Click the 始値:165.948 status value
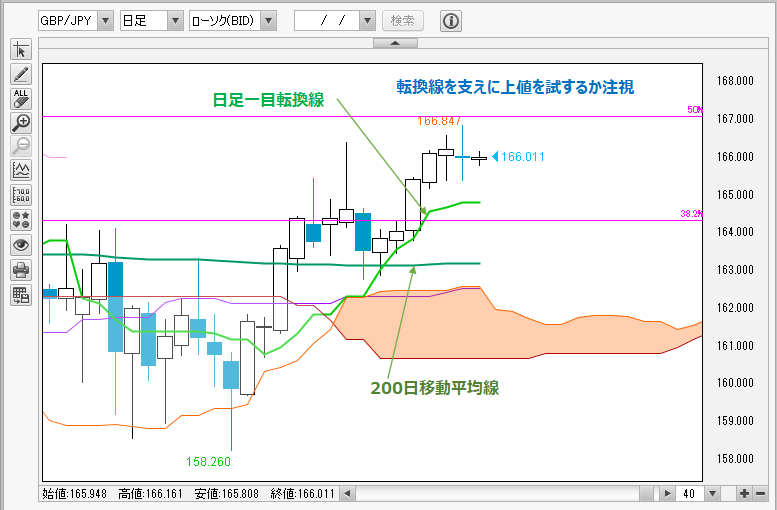The image size is (777, 510). pyautogui.click(x=74, y=494)
